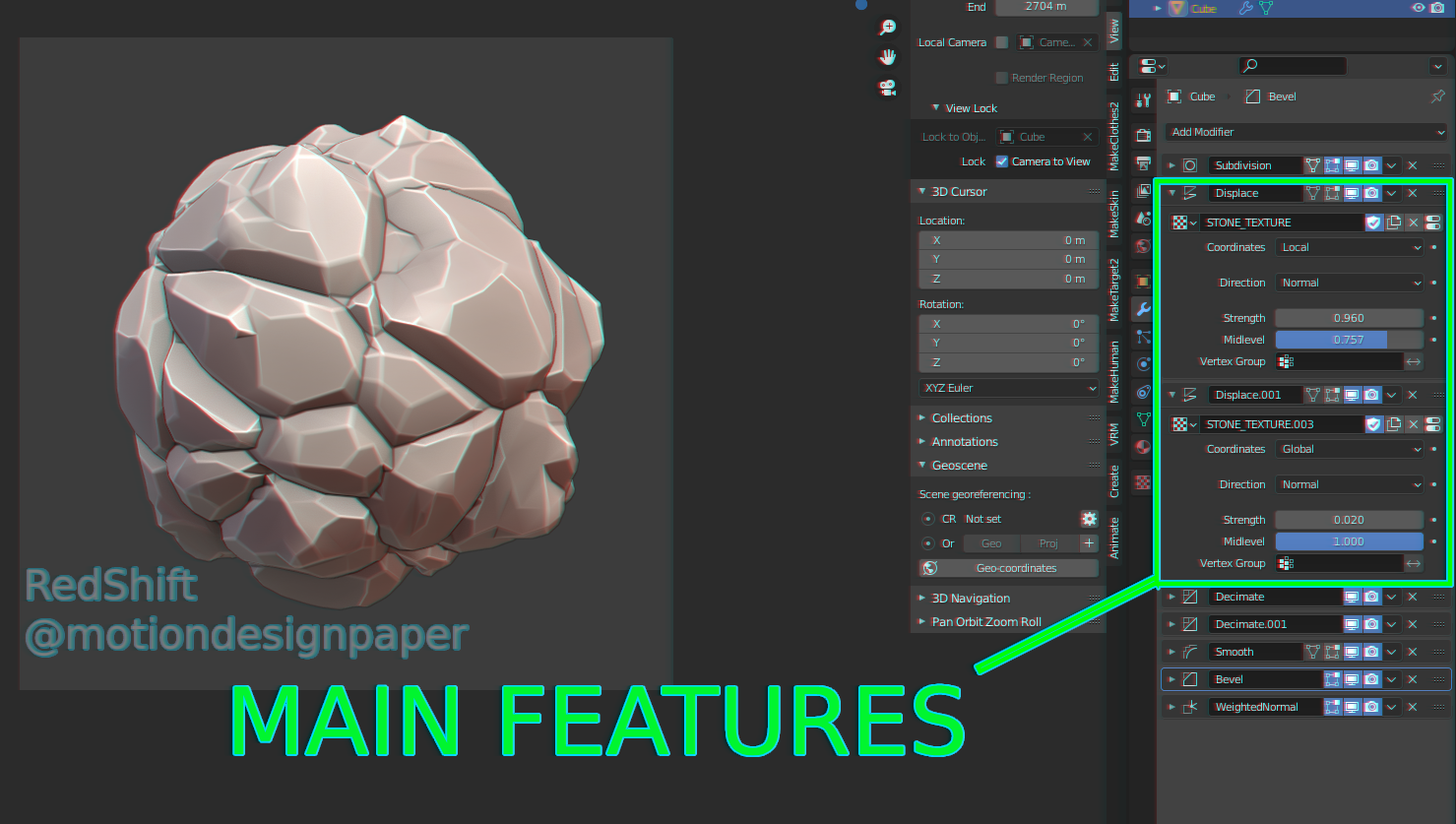Click the Add Modifier button
The height and width of the screenshot is (824, 1456).
coord(1304,132)
